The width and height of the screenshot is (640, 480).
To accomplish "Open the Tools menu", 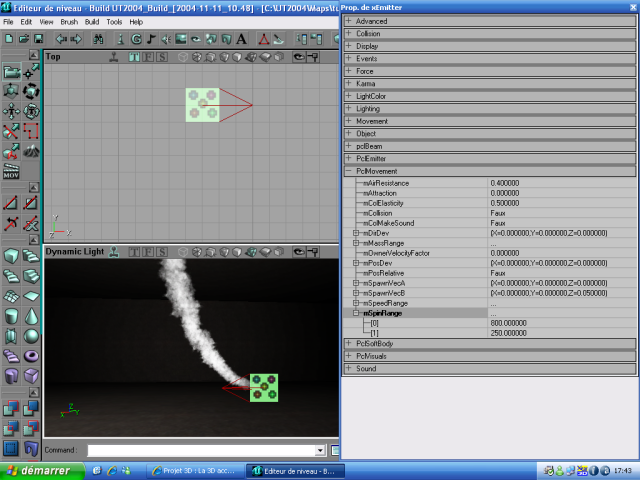I will pyautogui.click(x=115, y=21).
